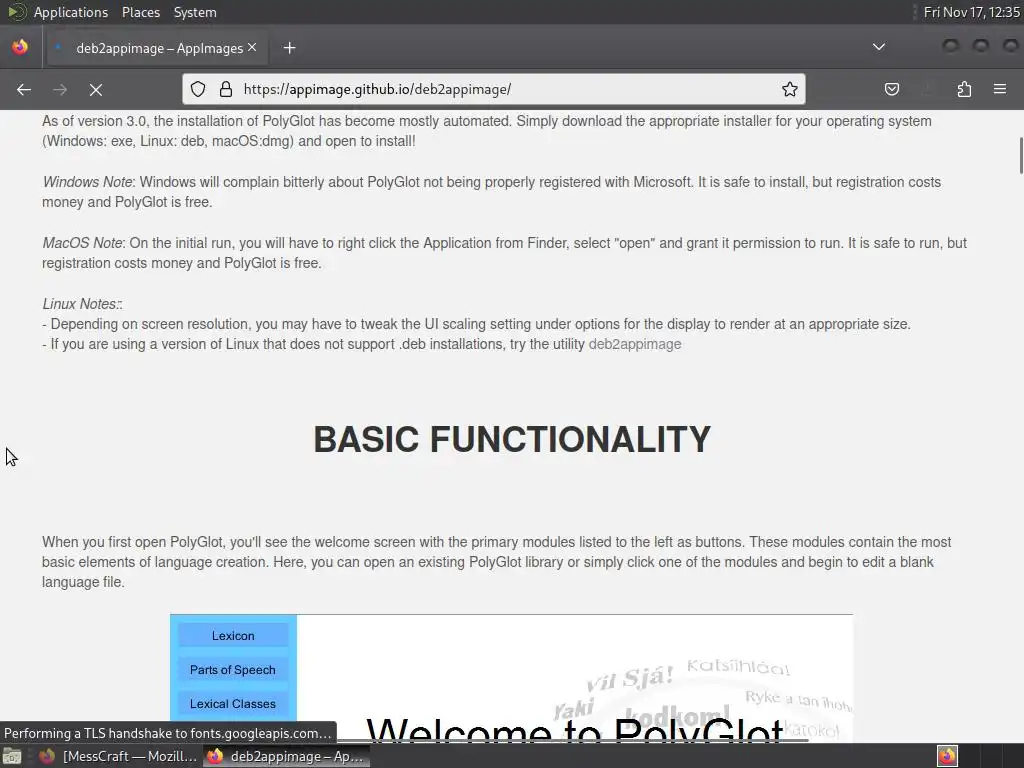Click the Applications menu logo icon
This screenshot has width=1024, height=768.
coord(16,12)
